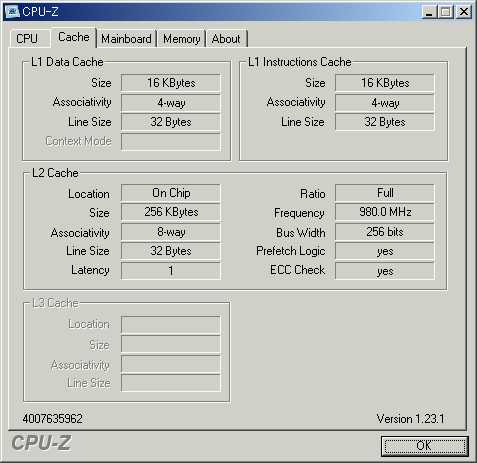Image resolution: width=477 pixels, height=463 pixels.
Task: Click the Version 1.23.1 text
Action: [411, 419]
